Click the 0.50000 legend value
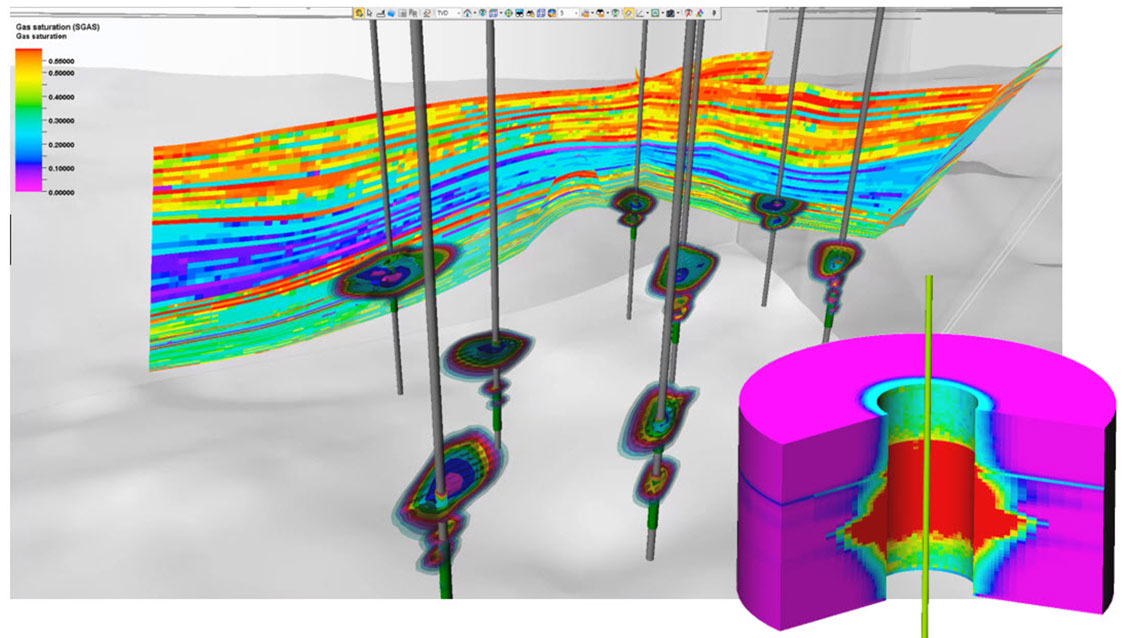Screen dimensions: 1130x638 point(61,73)
